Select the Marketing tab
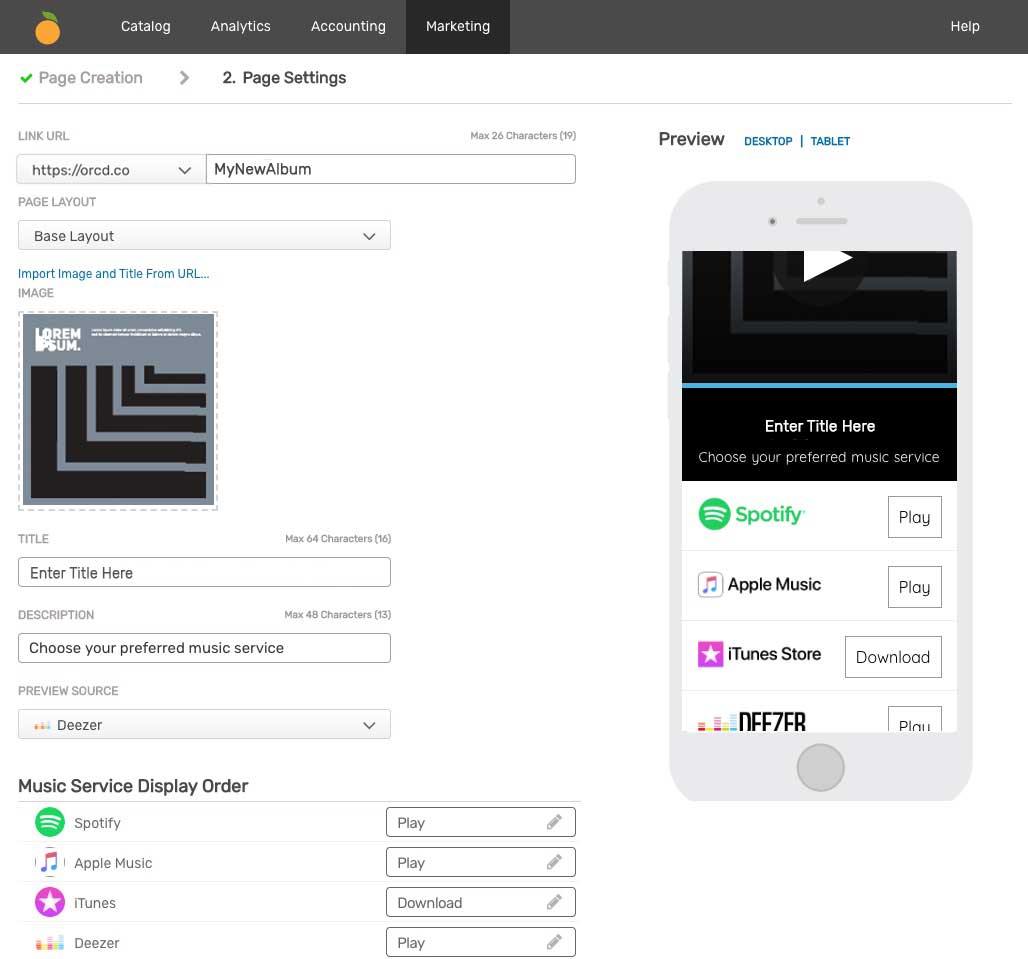Screen dimensions: 1028x959 (458, 26)
